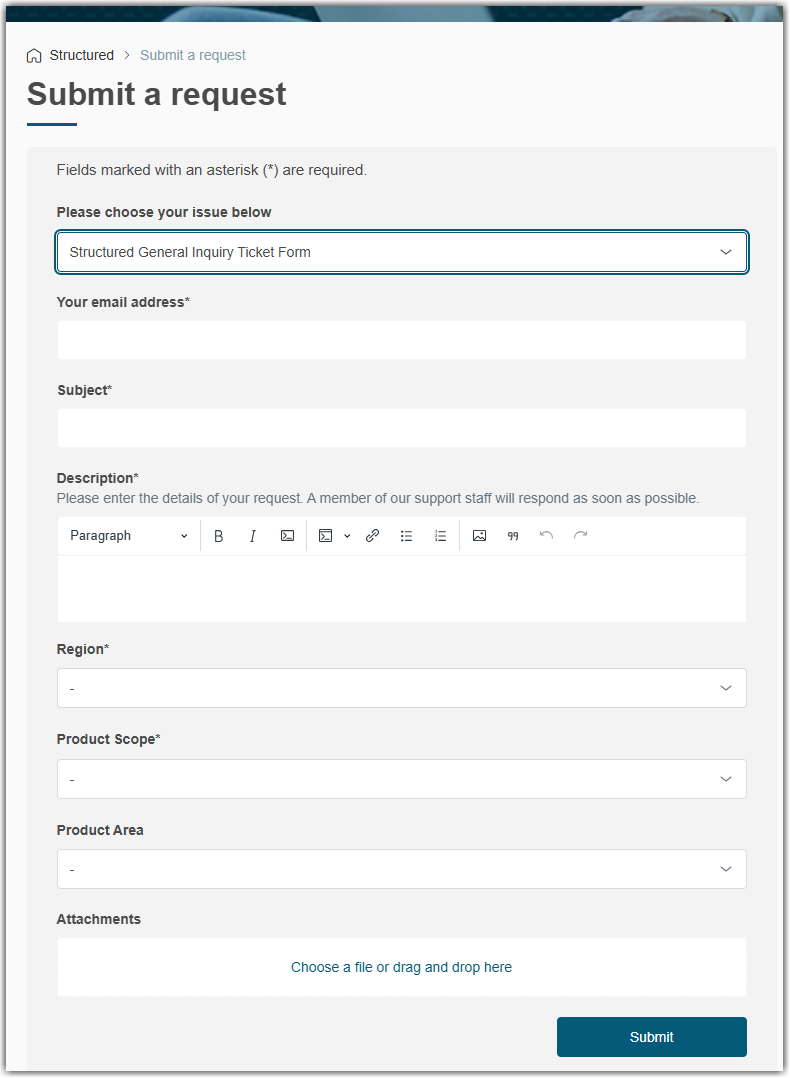790x1078 pixels.
Task: Undo last edit in description
Action: pos(546,536)
